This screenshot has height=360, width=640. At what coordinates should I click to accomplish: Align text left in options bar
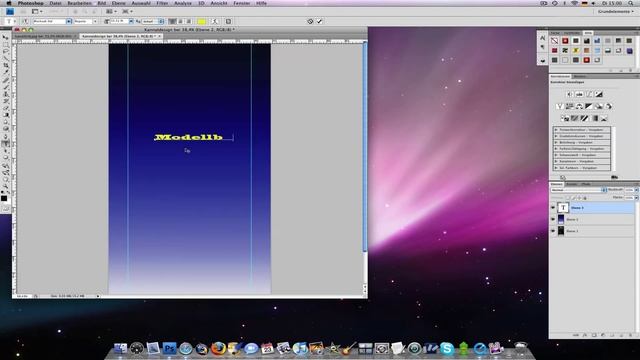pos(173,21)
